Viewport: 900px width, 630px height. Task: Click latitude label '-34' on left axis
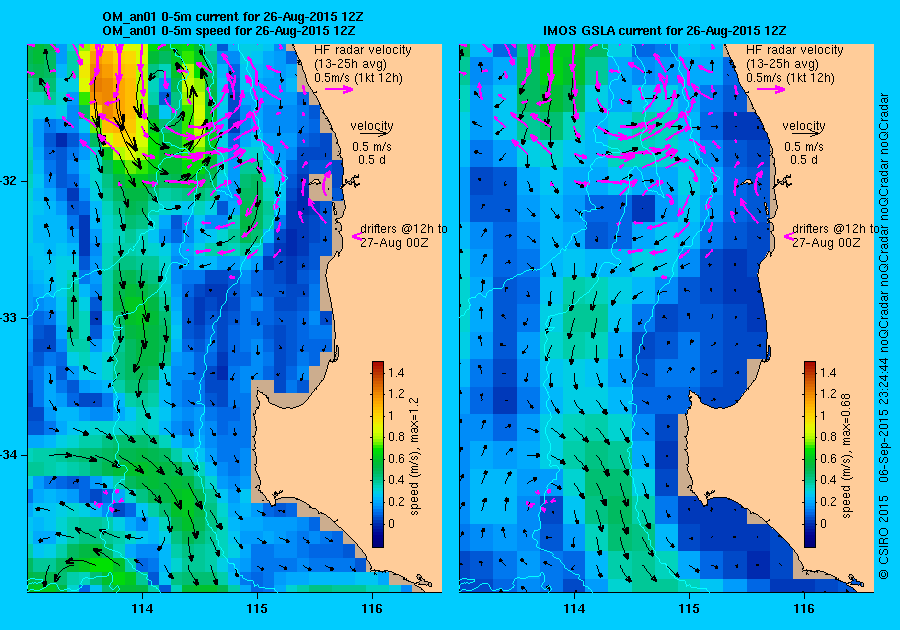point(10,455)
